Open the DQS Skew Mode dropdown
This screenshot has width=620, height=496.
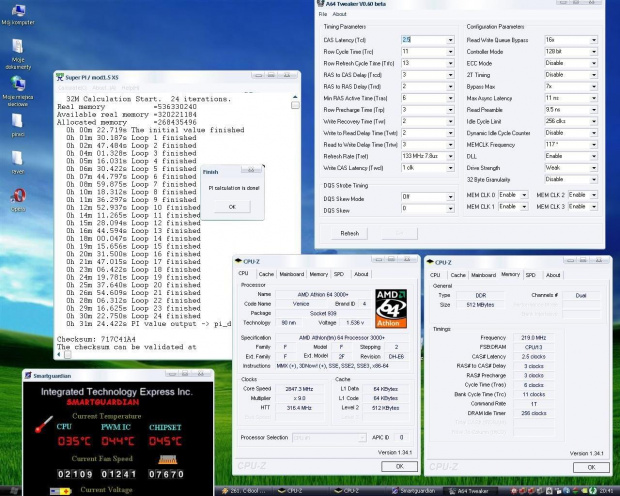[x=450, y=197]
